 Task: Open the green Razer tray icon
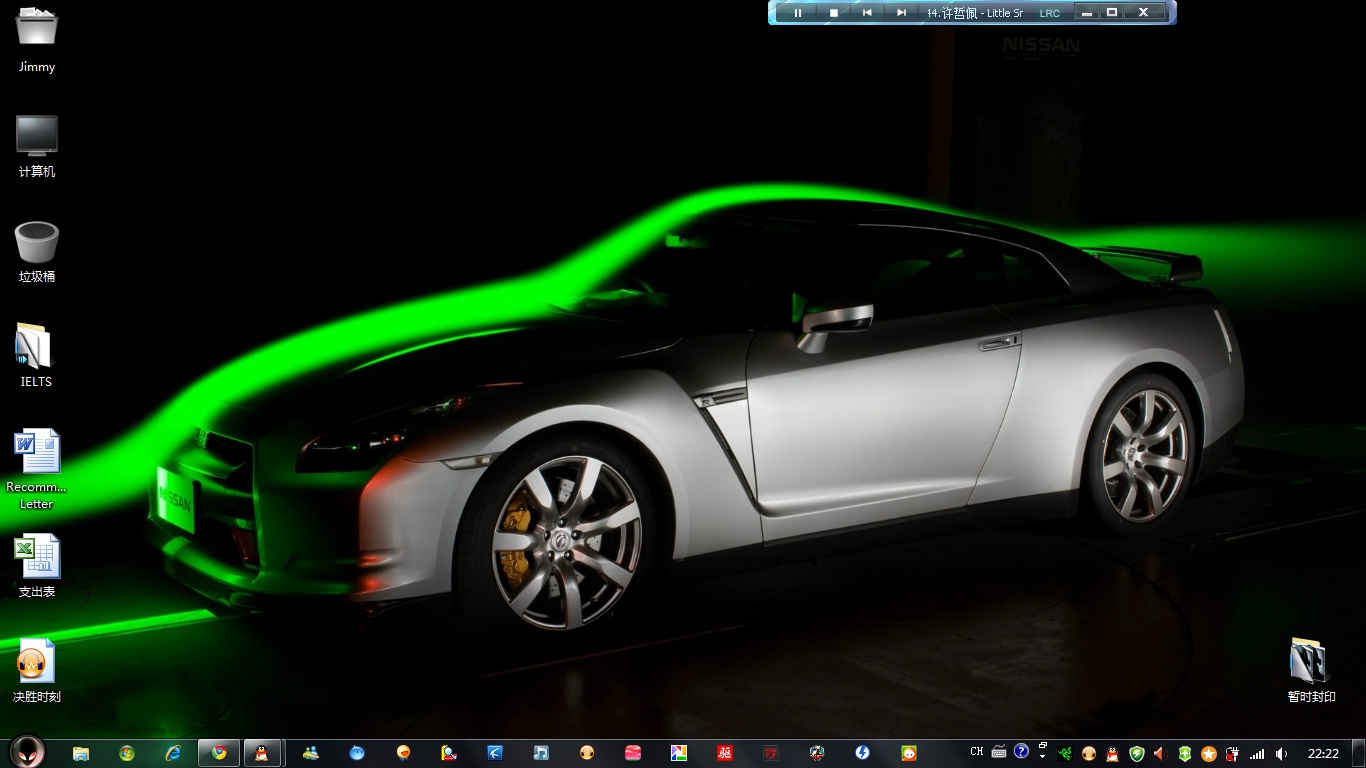(1065, 754)
